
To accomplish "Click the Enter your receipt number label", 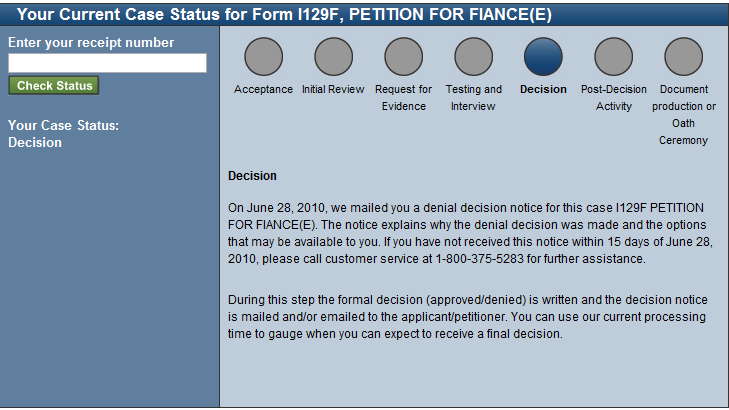I will tap(91, 43).
